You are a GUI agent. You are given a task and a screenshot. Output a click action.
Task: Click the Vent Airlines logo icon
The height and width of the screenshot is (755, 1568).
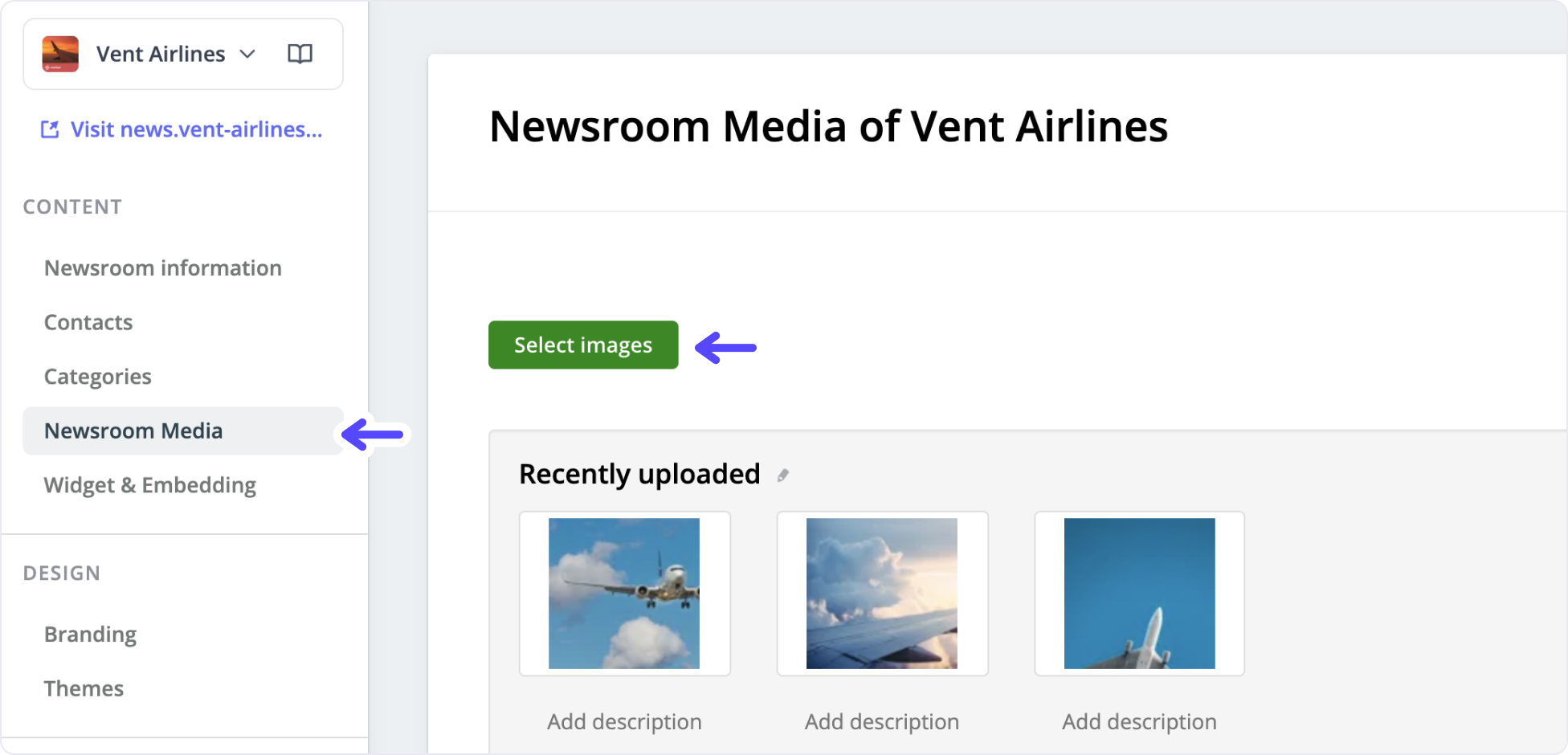(x=60, y=54)
